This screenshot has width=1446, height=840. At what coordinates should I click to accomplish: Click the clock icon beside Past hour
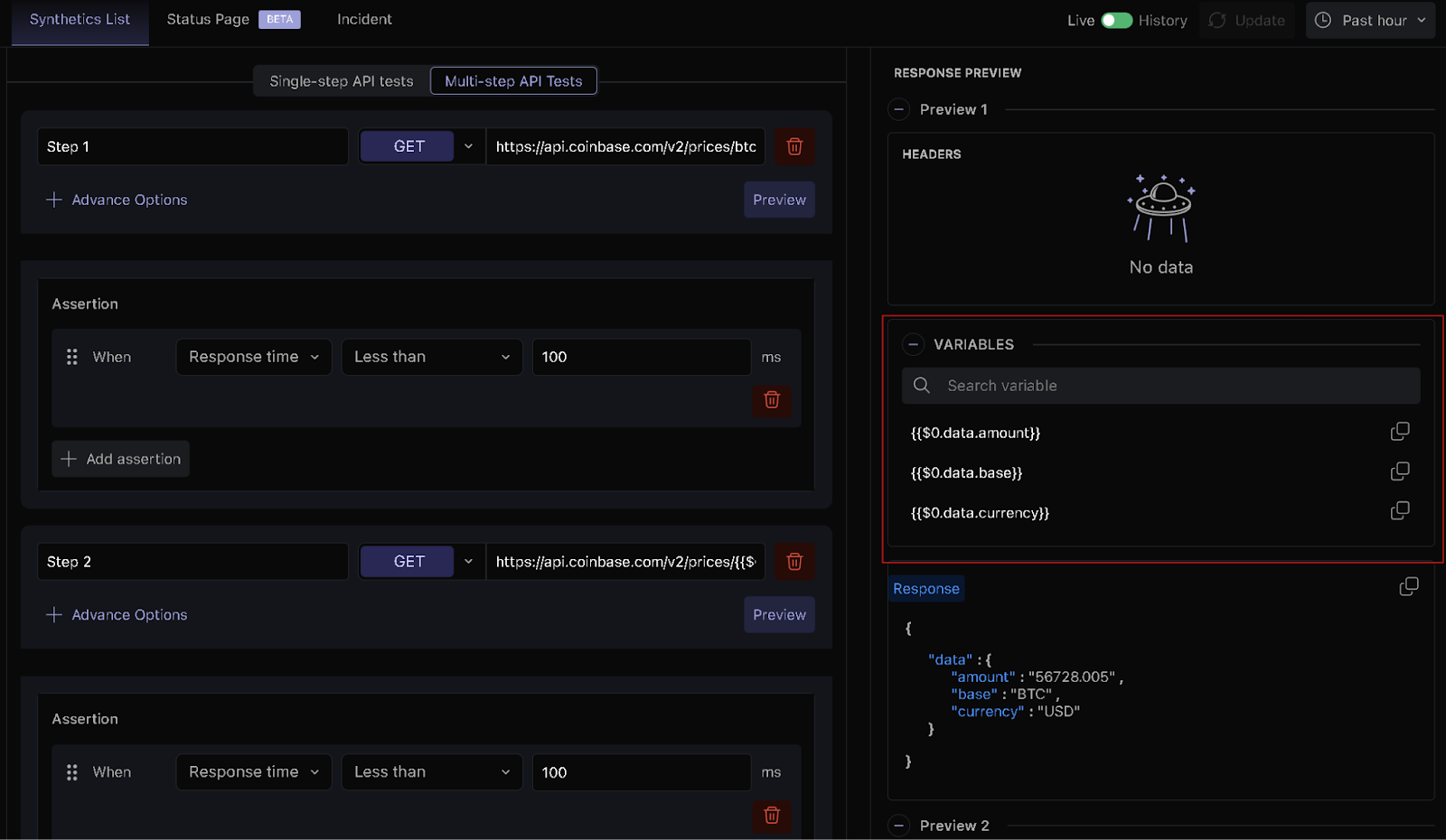pyautogui.click(x=1322, y=20)
